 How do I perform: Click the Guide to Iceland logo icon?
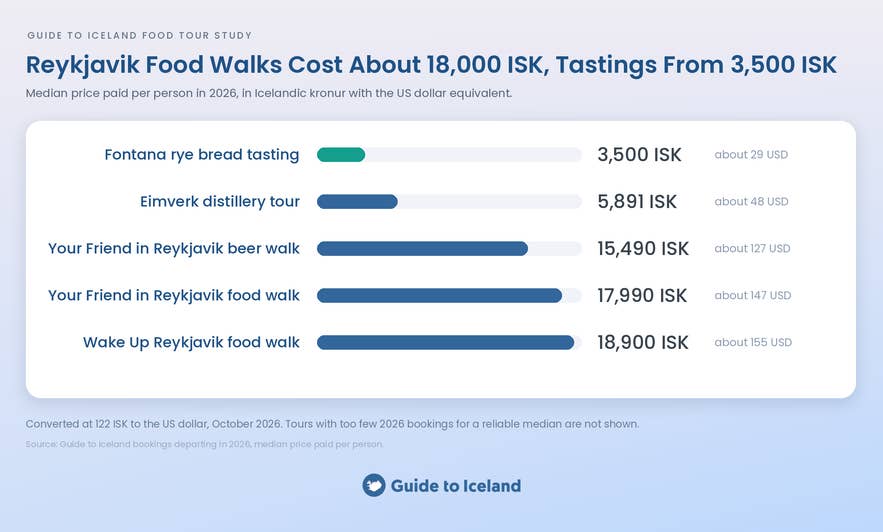(373, 485)
